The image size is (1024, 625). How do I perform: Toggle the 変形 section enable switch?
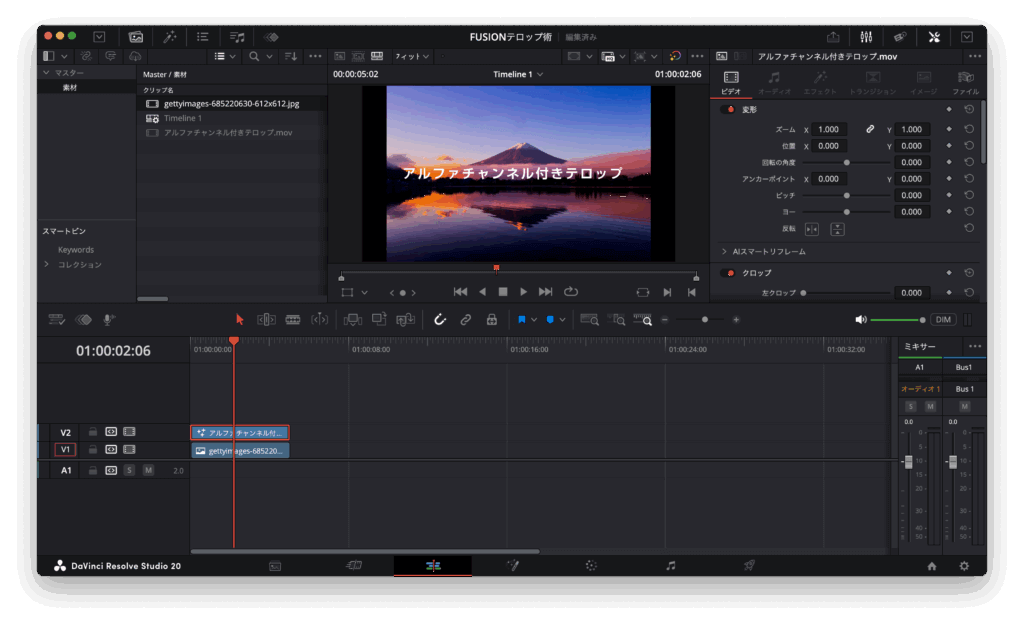[728, 109]
